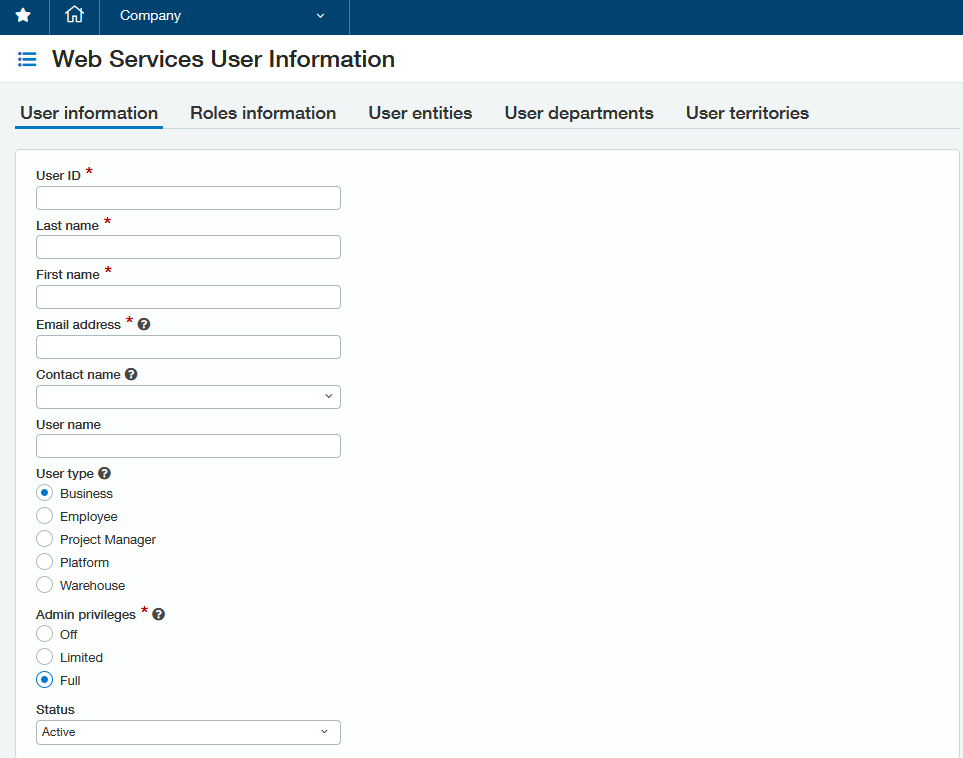Show help for Admin privileges

click(158, 615)
